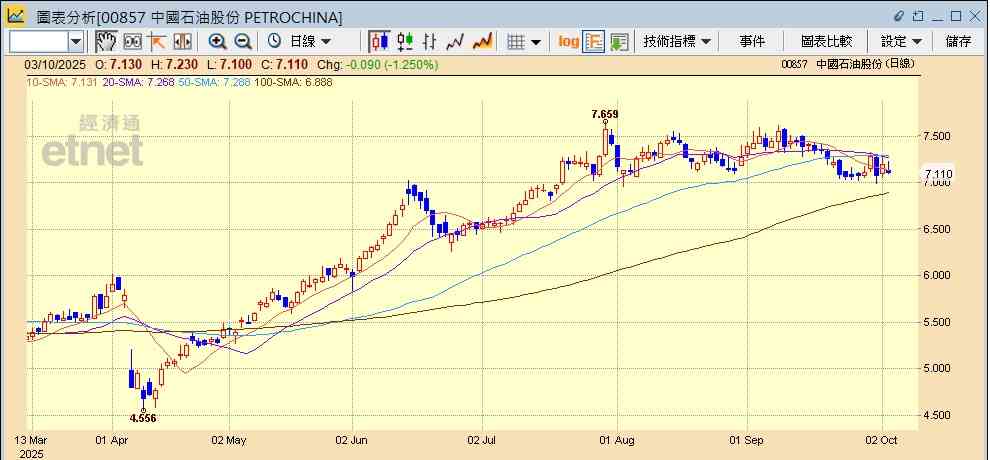Viewport: 990px width, 460px height.
Task: Select the hand pan tool
Action: click(x=106, y=41)
